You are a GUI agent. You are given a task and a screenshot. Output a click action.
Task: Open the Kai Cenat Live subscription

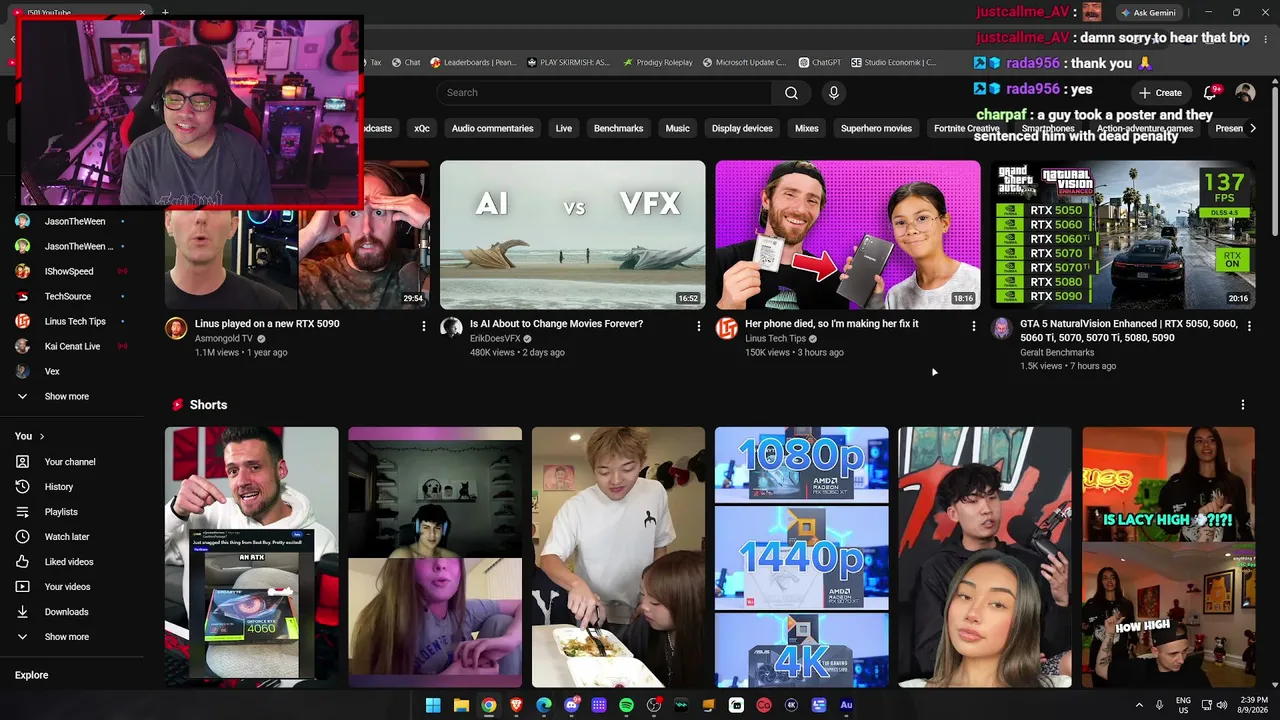coord(71,346)
